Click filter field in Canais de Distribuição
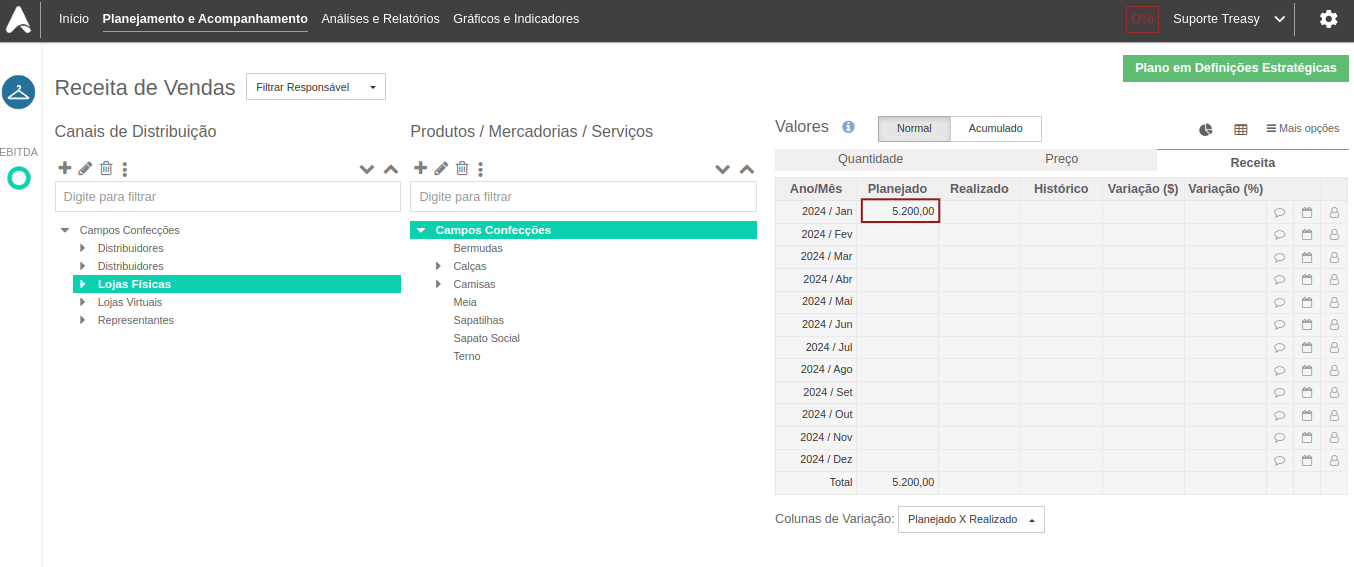 [x=228, y=197]
